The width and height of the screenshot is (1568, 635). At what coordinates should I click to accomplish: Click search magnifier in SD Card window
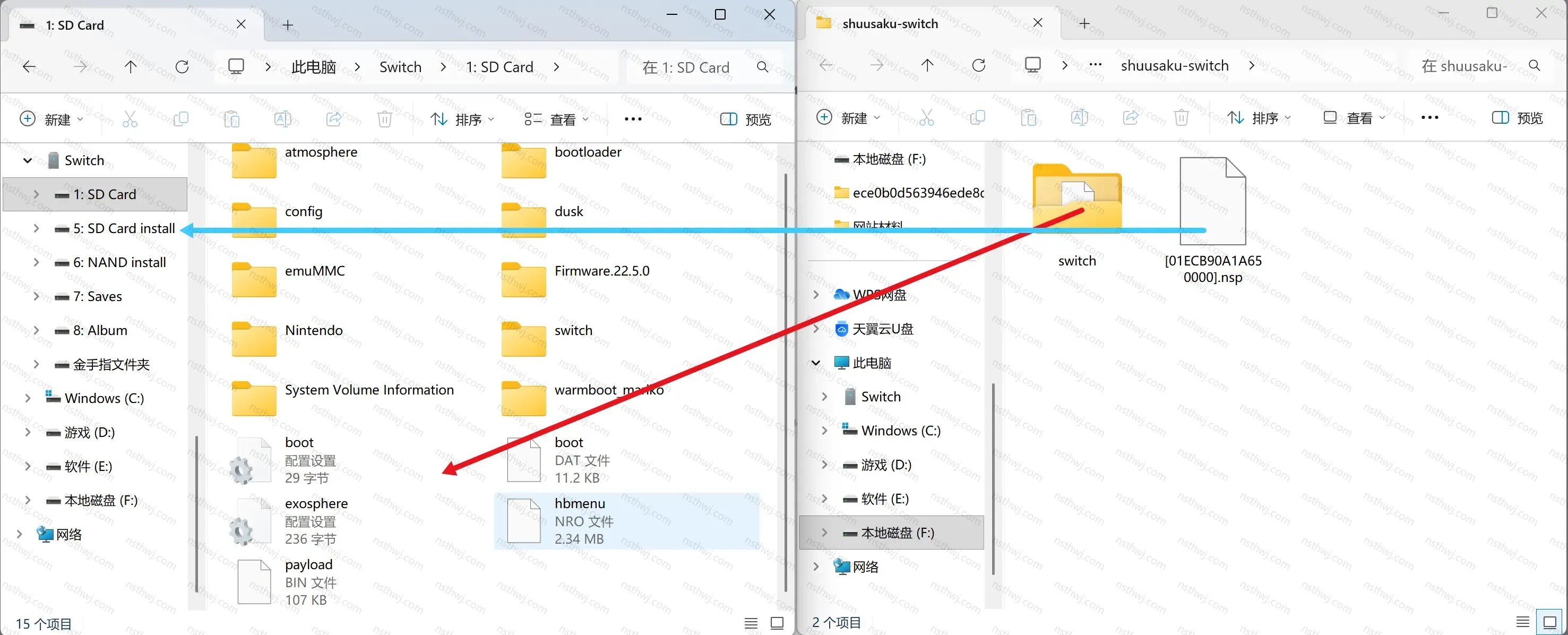[x=762, y=67]
